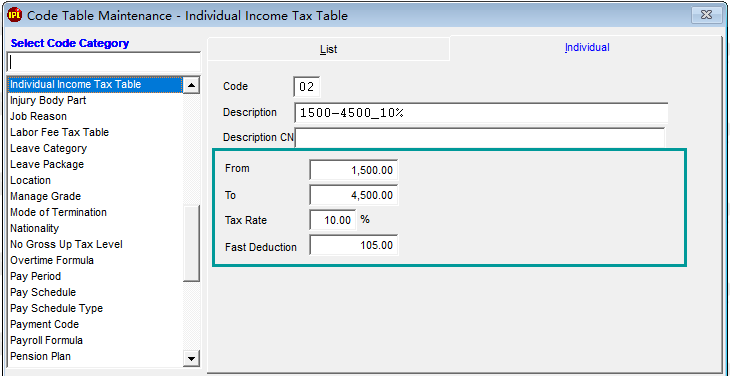Open Labor Fee Tax Table category

point(95,133)
